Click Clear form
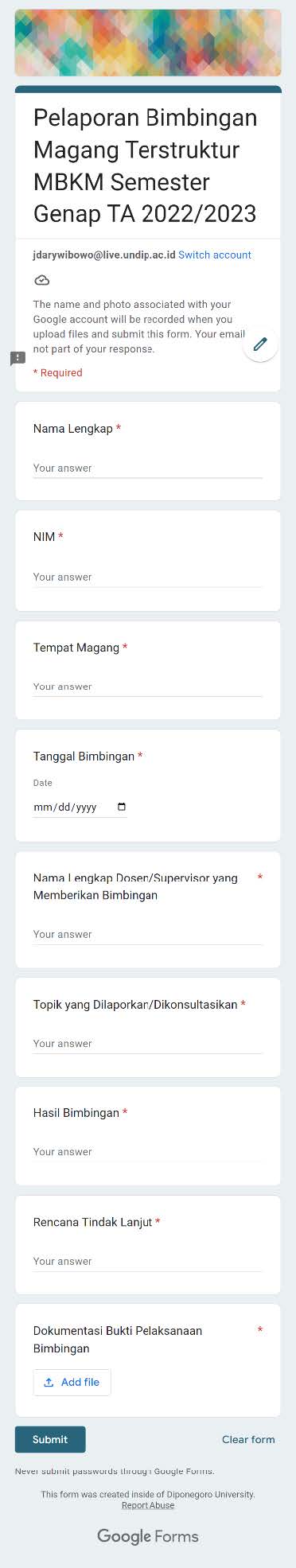Viewport: 296px width, 1568px height. click(x=248, y=1439)
